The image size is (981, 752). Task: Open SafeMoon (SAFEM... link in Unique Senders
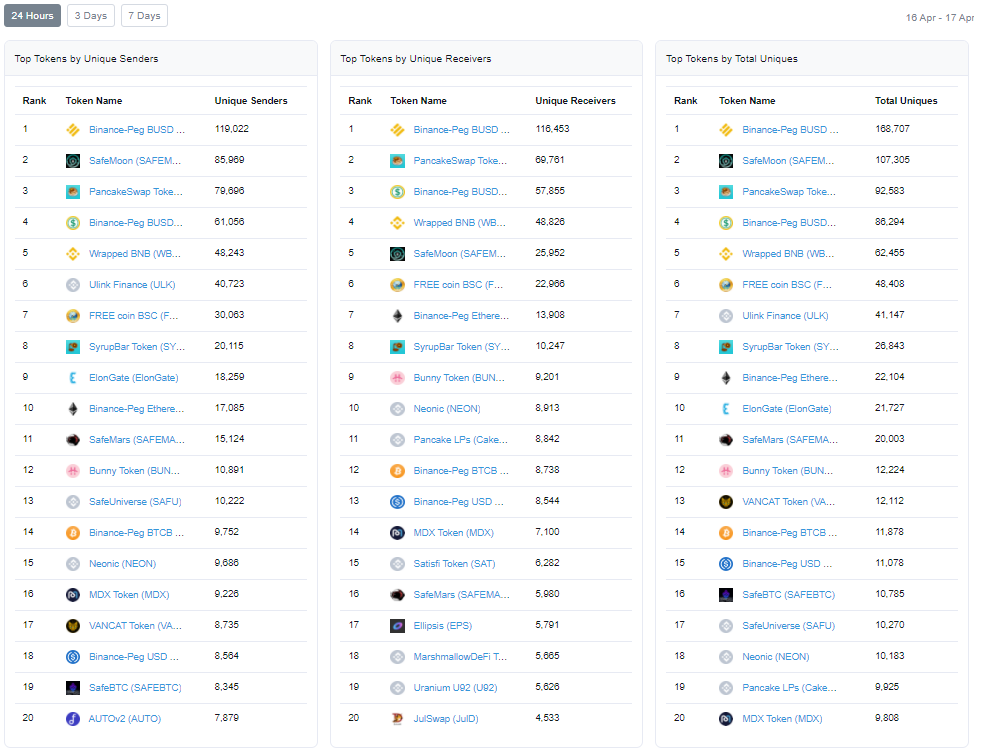pos(135,161)
